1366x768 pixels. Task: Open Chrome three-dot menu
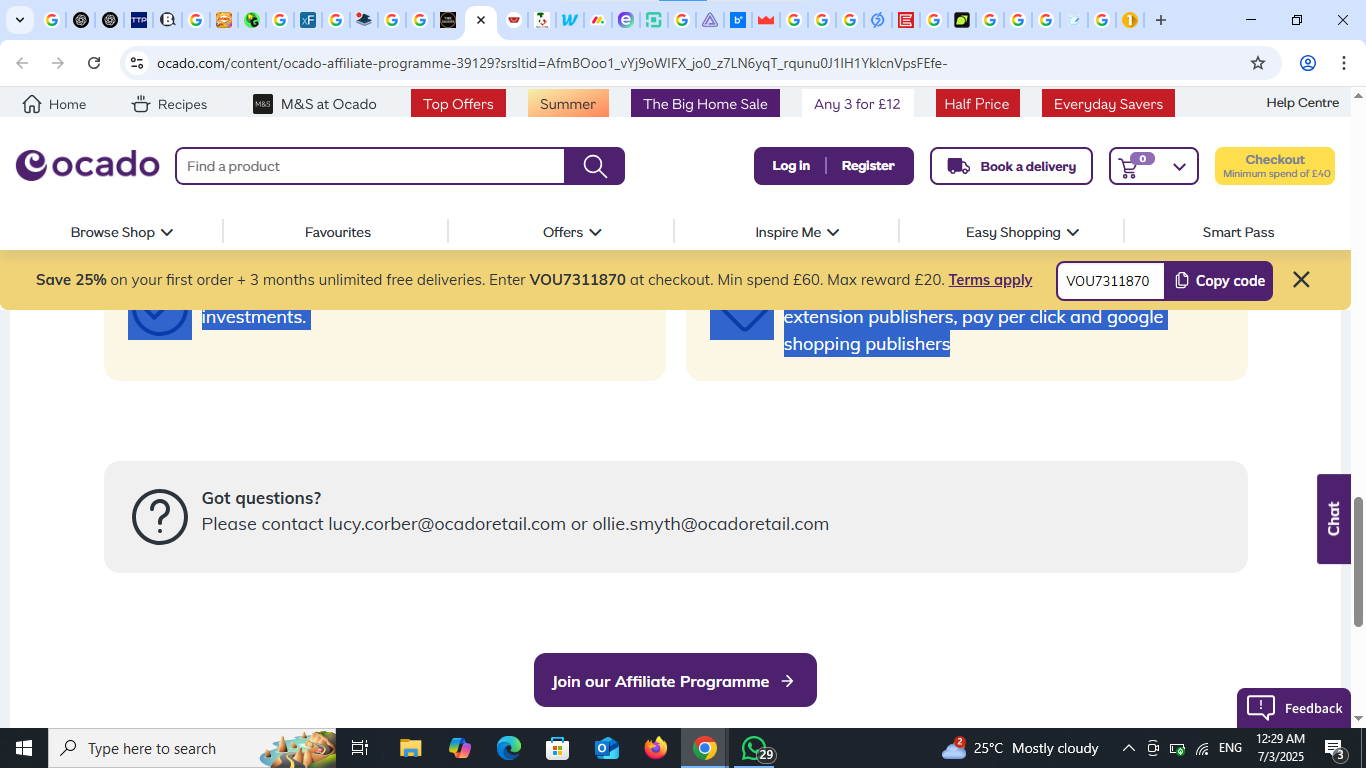tap(1343, 63)
